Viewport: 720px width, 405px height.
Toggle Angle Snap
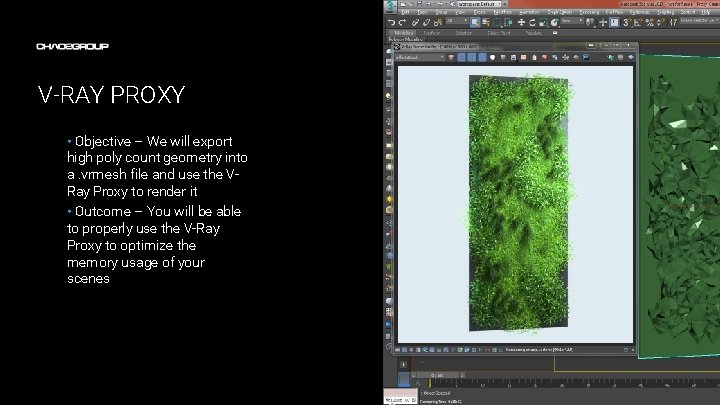[x=638, y=22]
